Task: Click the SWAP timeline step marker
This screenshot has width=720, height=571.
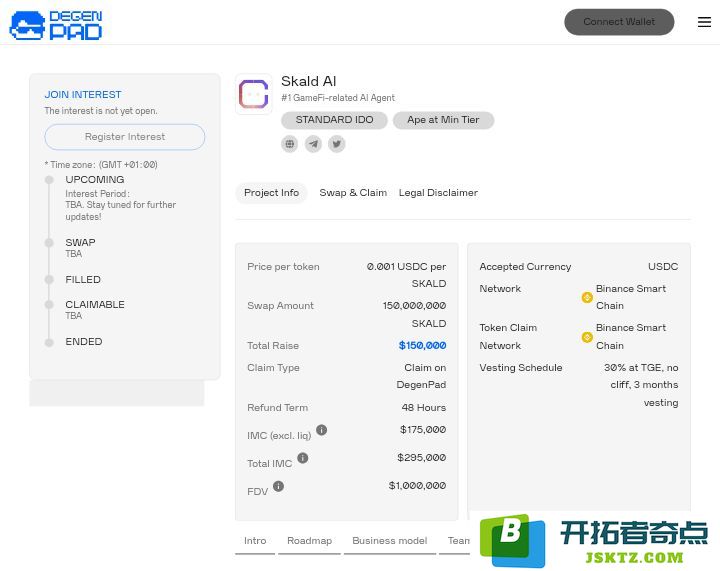Action: tap(49, 242)
